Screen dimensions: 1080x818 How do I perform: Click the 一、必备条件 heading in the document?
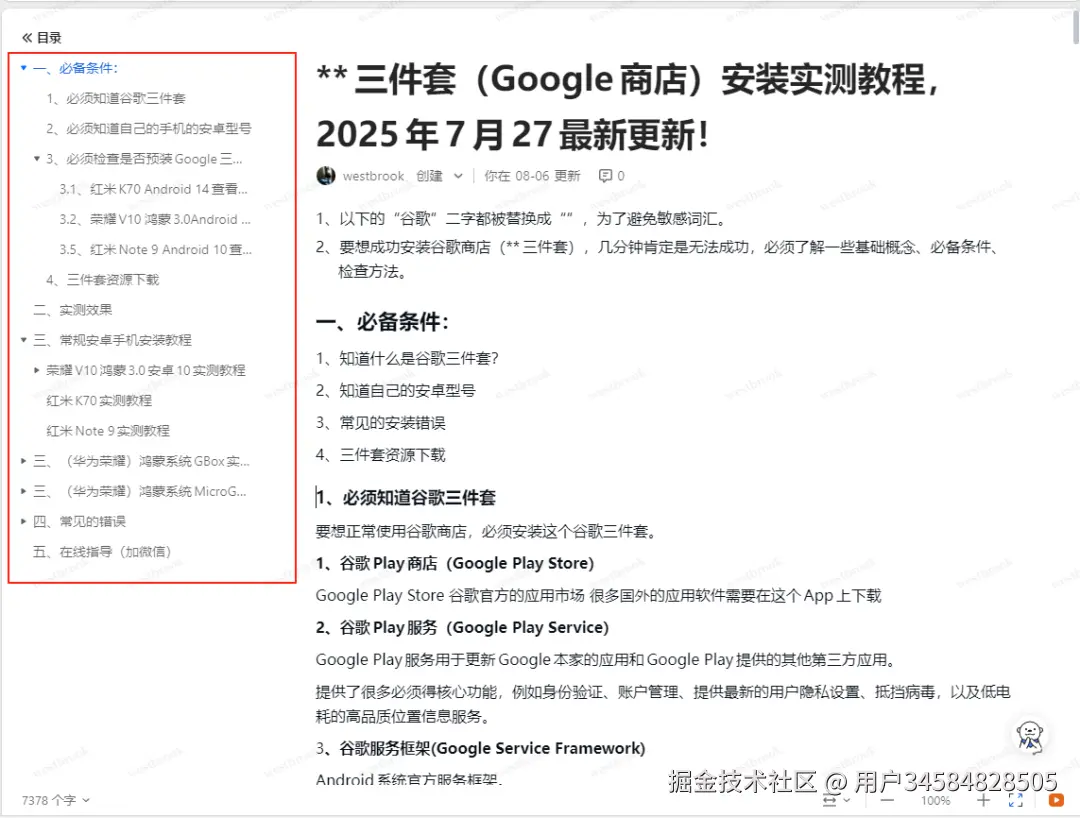tap(382, 322)
